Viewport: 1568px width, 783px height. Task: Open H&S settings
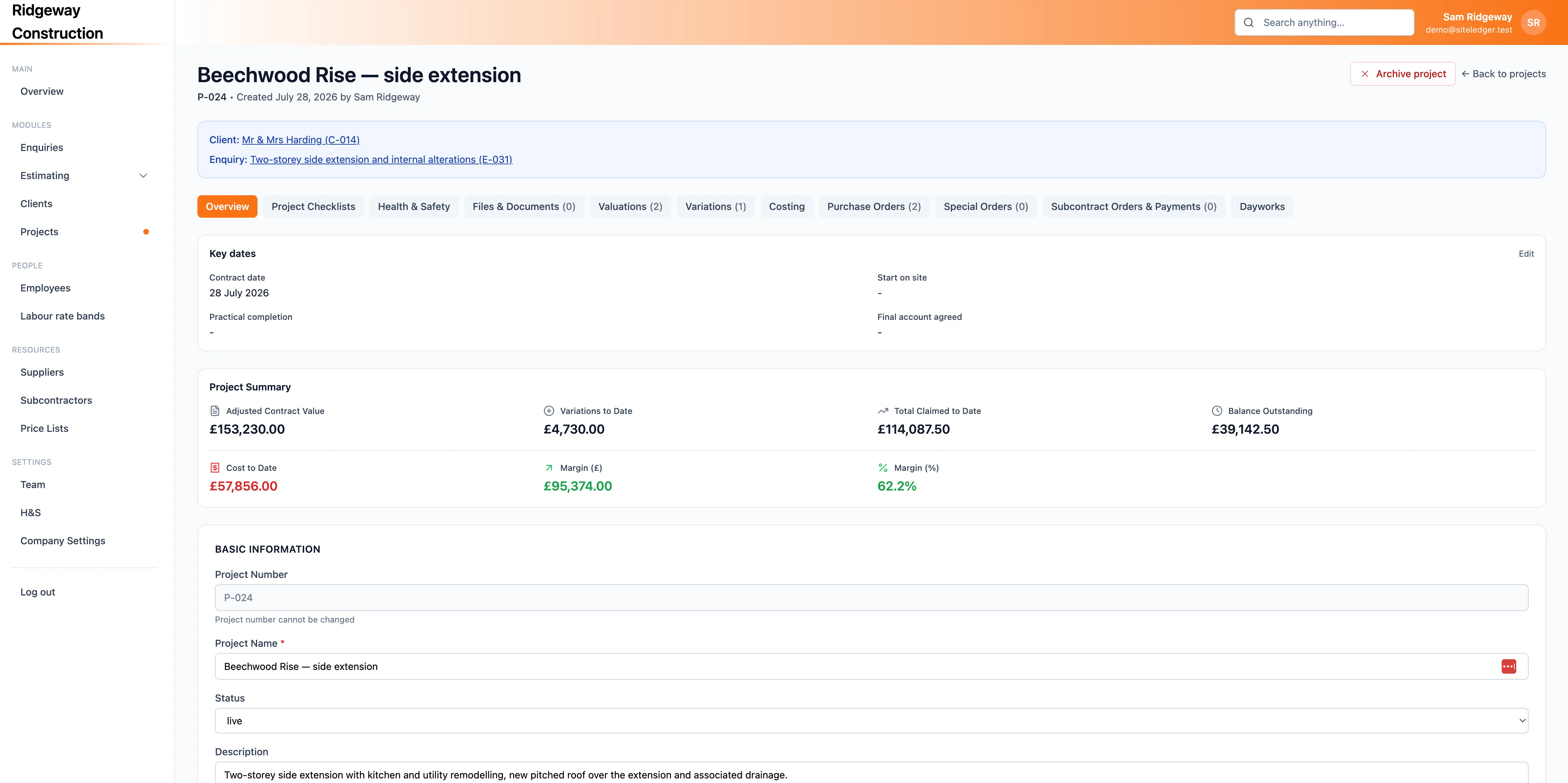[31, 513]
